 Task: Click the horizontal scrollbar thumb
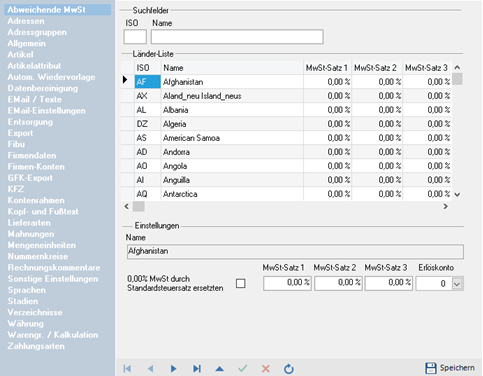(139, 206)
